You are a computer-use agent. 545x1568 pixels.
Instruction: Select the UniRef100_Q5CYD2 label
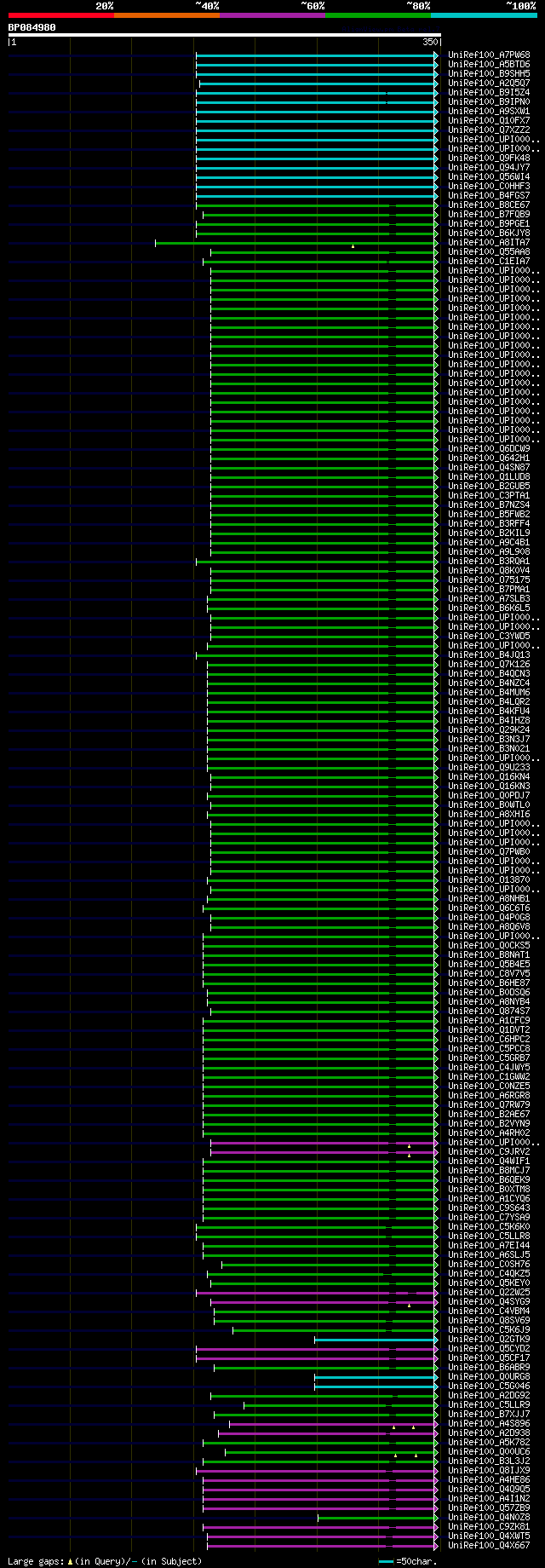coord(489,1349)
